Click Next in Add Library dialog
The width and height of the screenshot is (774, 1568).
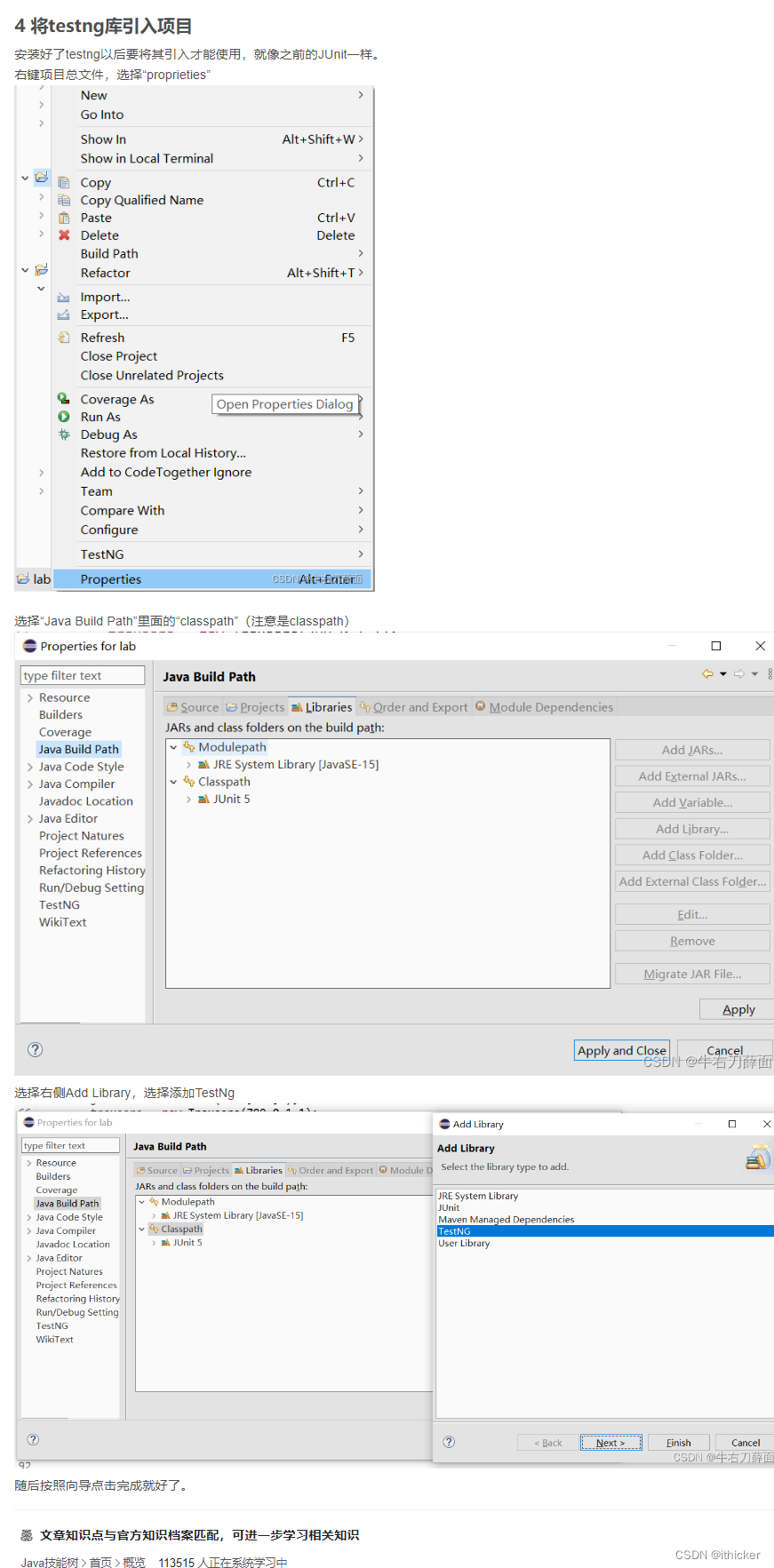[x=610, y=1443]
